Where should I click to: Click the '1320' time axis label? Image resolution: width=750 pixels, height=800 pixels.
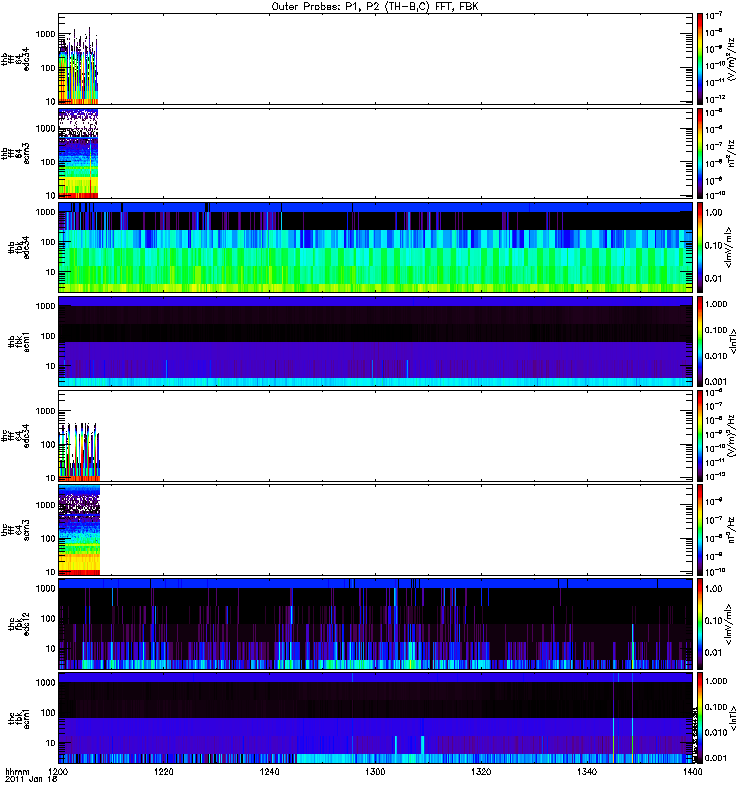[x=481, y=771]
